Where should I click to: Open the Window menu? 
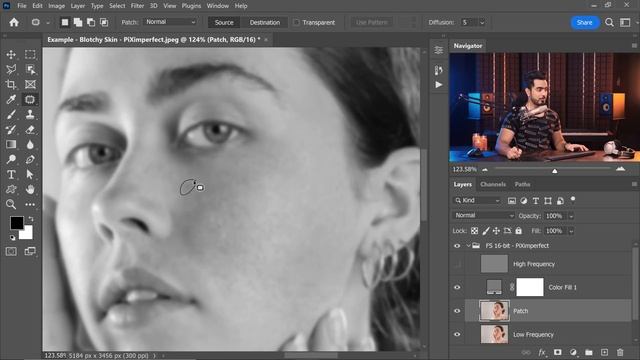click(x=218, y=6)
